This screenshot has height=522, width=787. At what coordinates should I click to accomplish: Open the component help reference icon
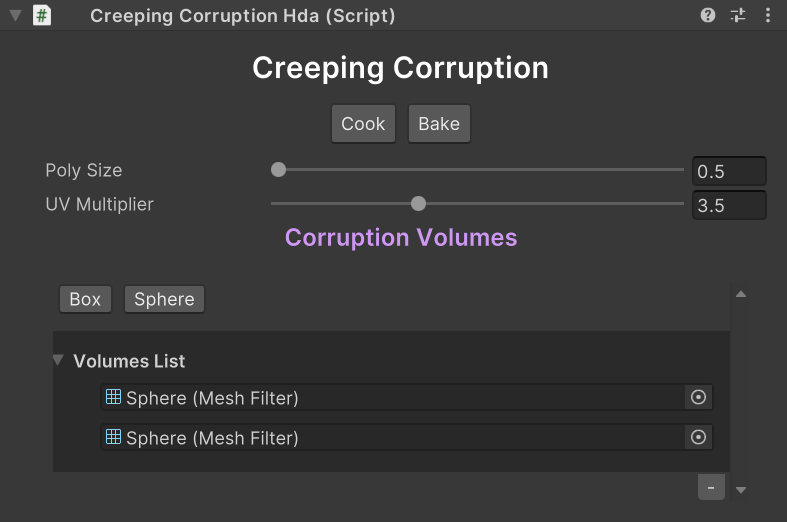(x=708, y=16)
